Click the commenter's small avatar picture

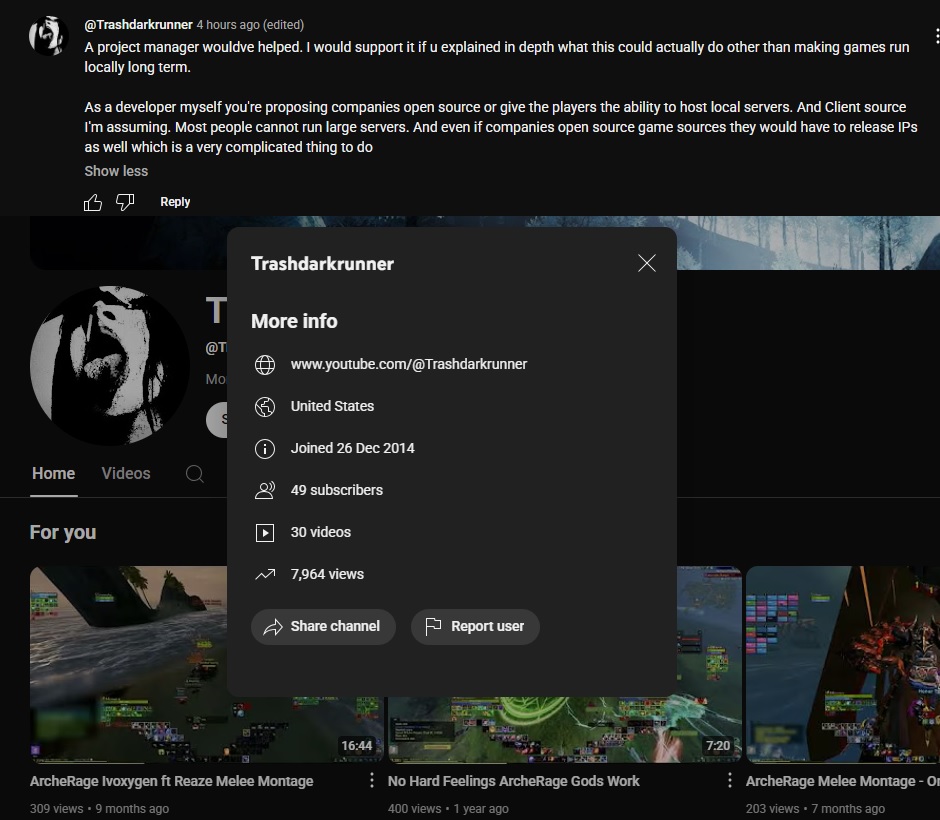coord(48,36)
